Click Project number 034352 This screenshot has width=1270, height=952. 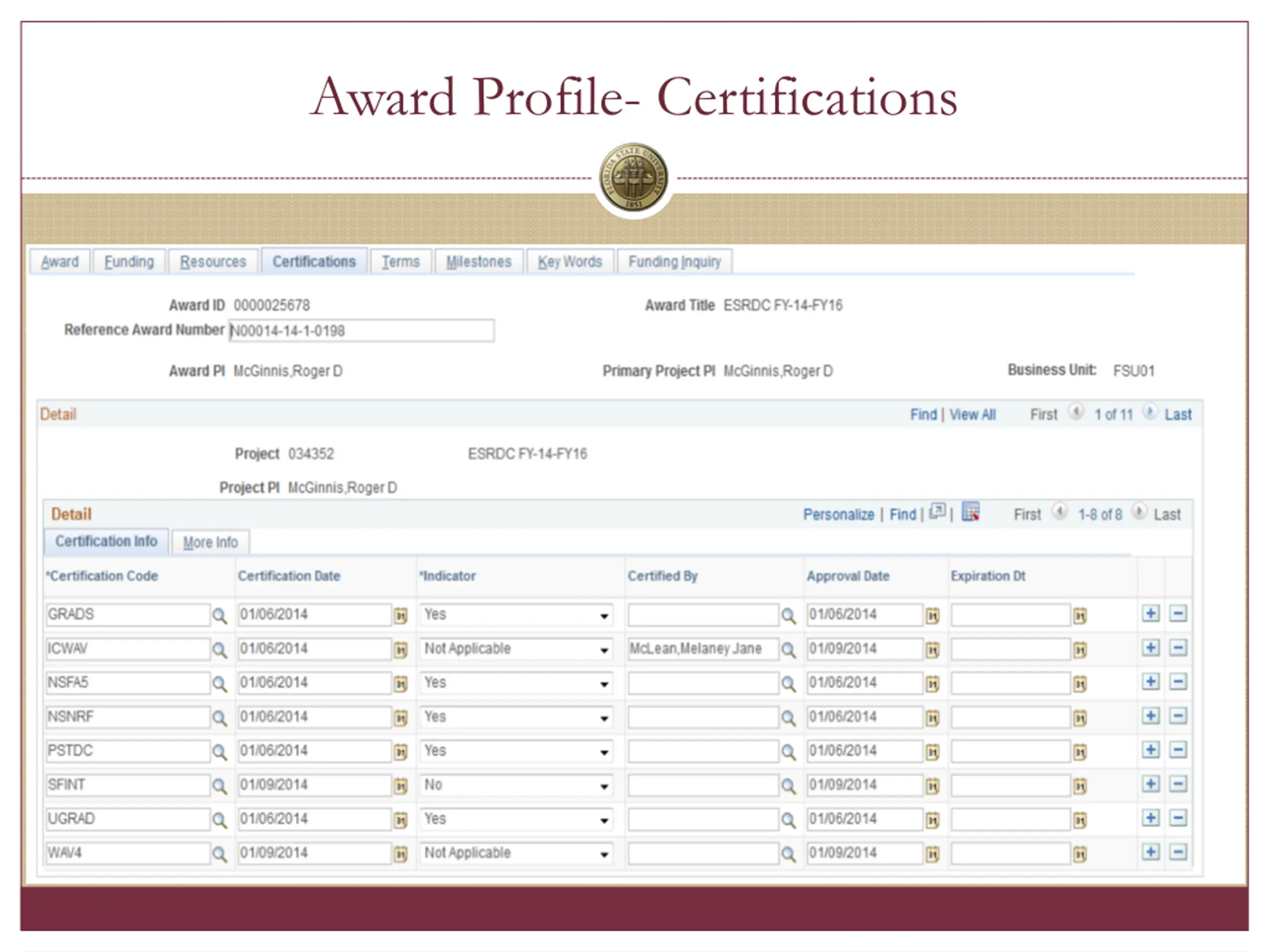pos(311,454)
